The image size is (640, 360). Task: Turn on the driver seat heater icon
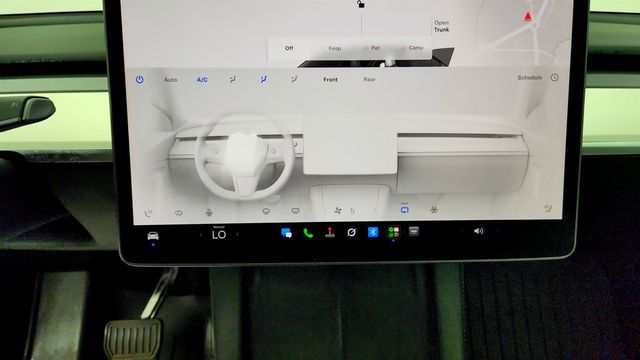click(149, 213)
